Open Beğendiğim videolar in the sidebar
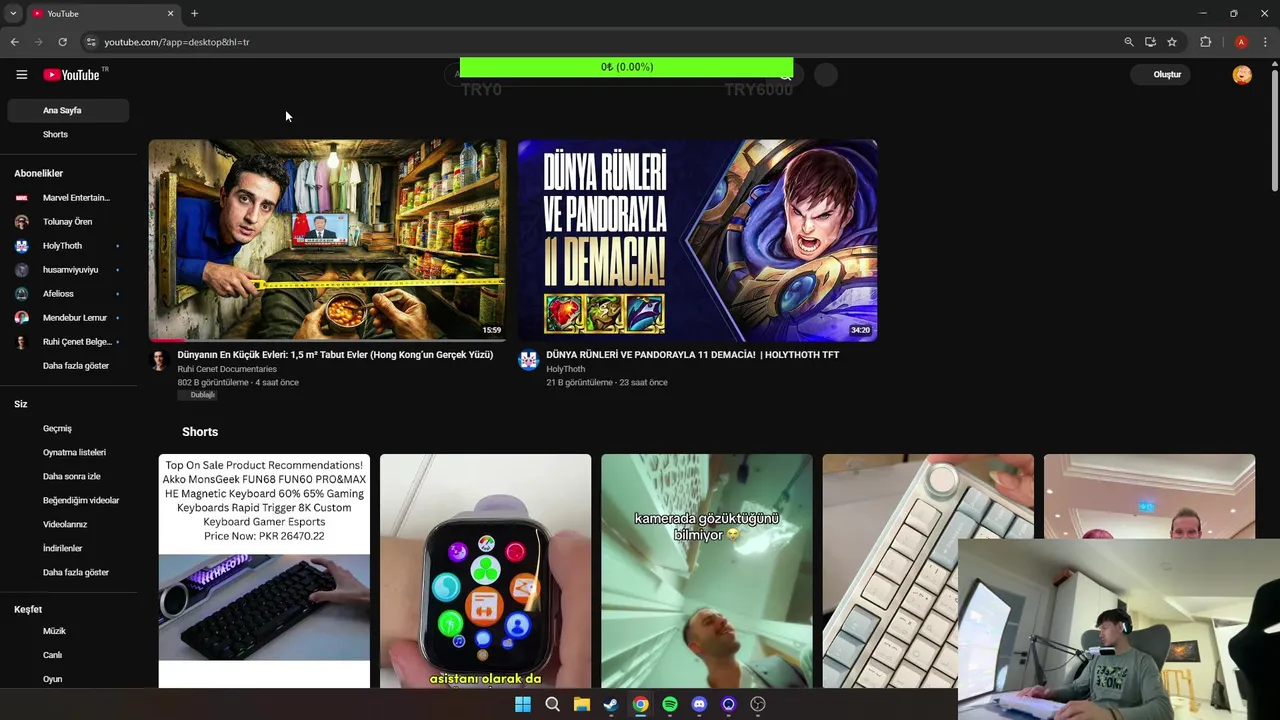Image resolution: width=1280 pixels, height=720 pixels. click(69, 500)
